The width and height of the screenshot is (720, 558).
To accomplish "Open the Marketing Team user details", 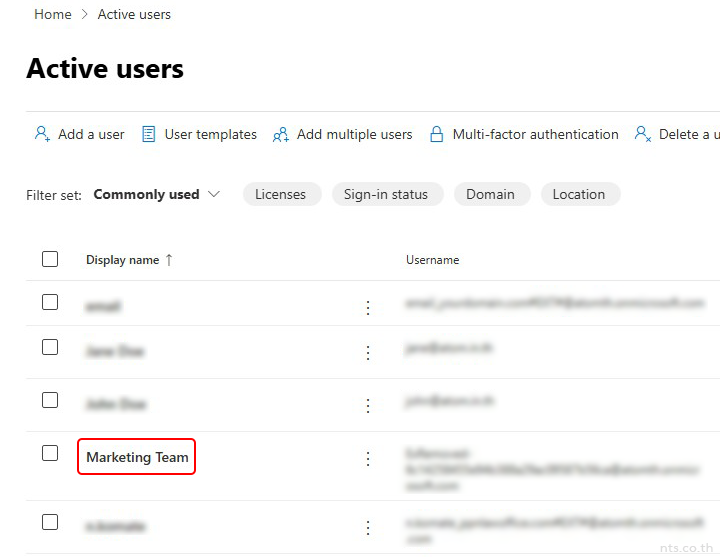I will click(x=137, y=457).
